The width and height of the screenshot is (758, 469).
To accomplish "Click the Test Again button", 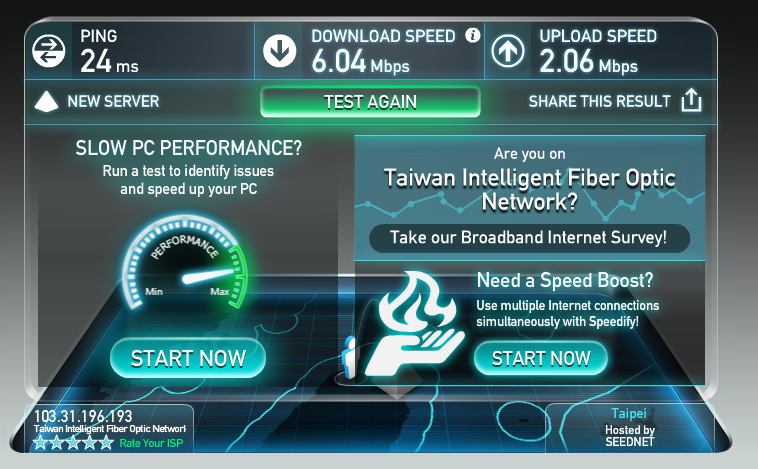I will [x=370, y=102].
